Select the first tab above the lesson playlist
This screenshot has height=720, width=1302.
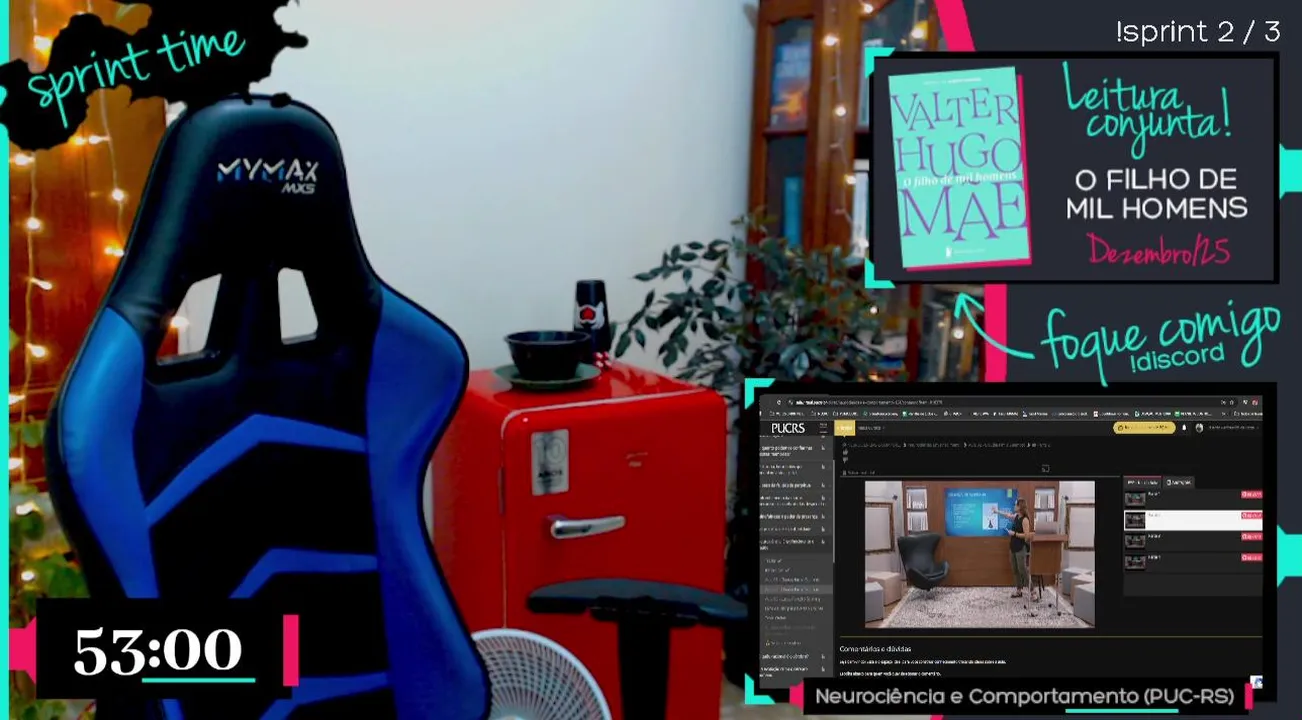tap(1142, 482)
